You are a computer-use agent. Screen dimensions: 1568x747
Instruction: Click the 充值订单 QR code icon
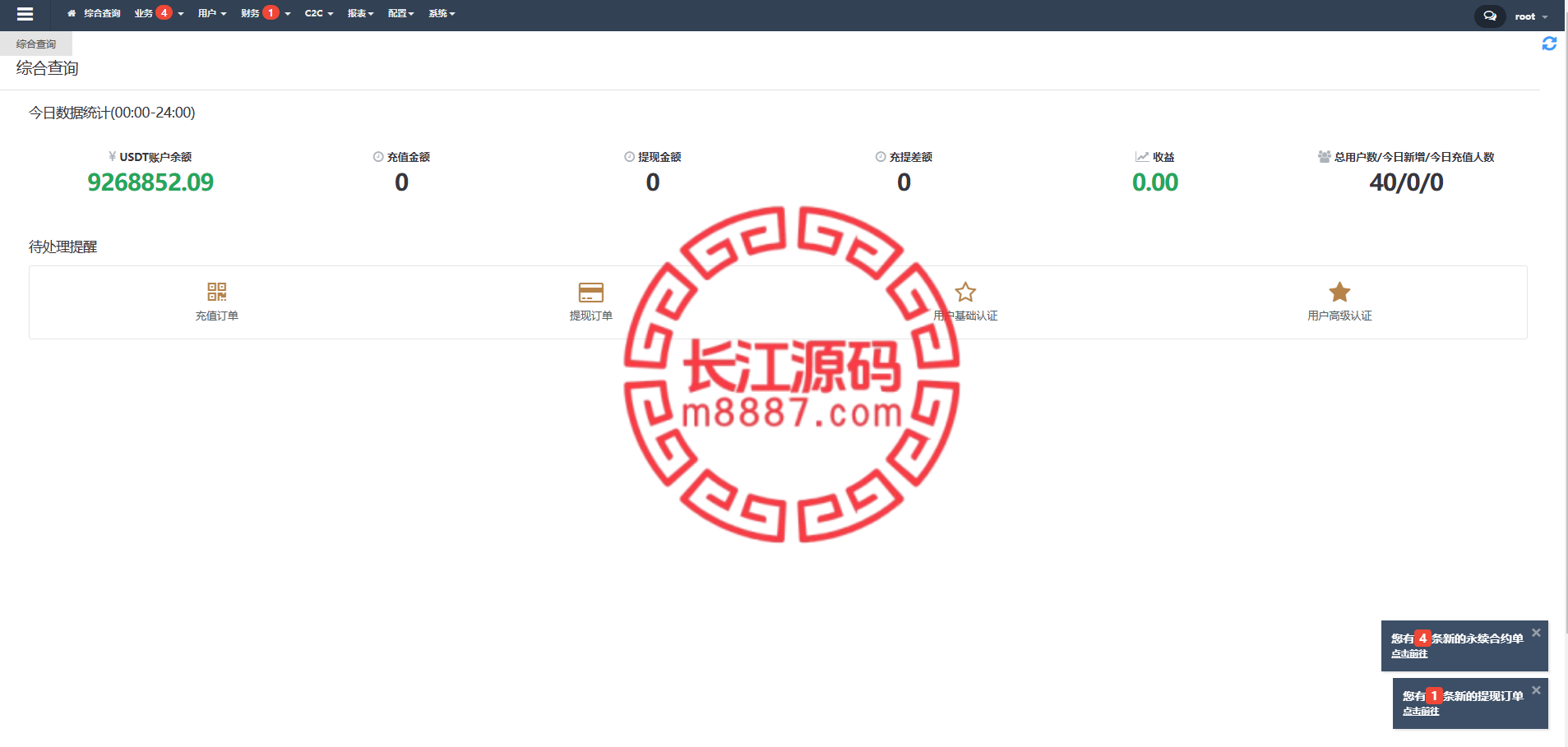217,292
